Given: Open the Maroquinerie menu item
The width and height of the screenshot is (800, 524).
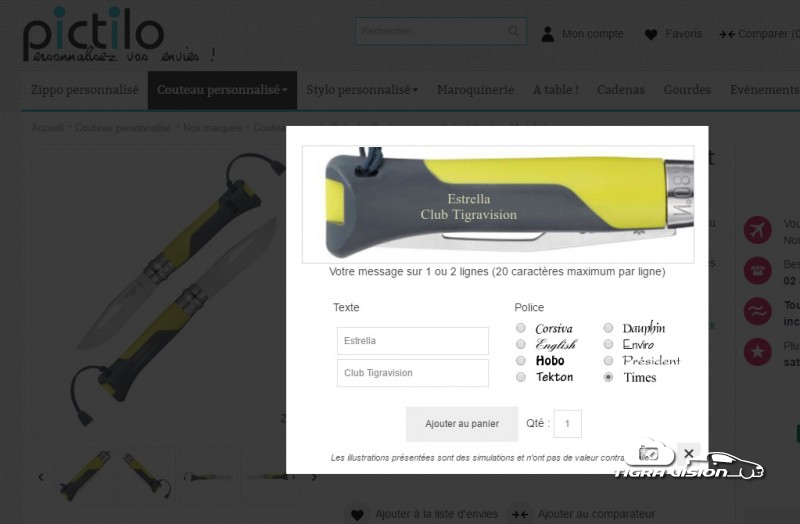Looking at the screenshot, I should 476,90.
